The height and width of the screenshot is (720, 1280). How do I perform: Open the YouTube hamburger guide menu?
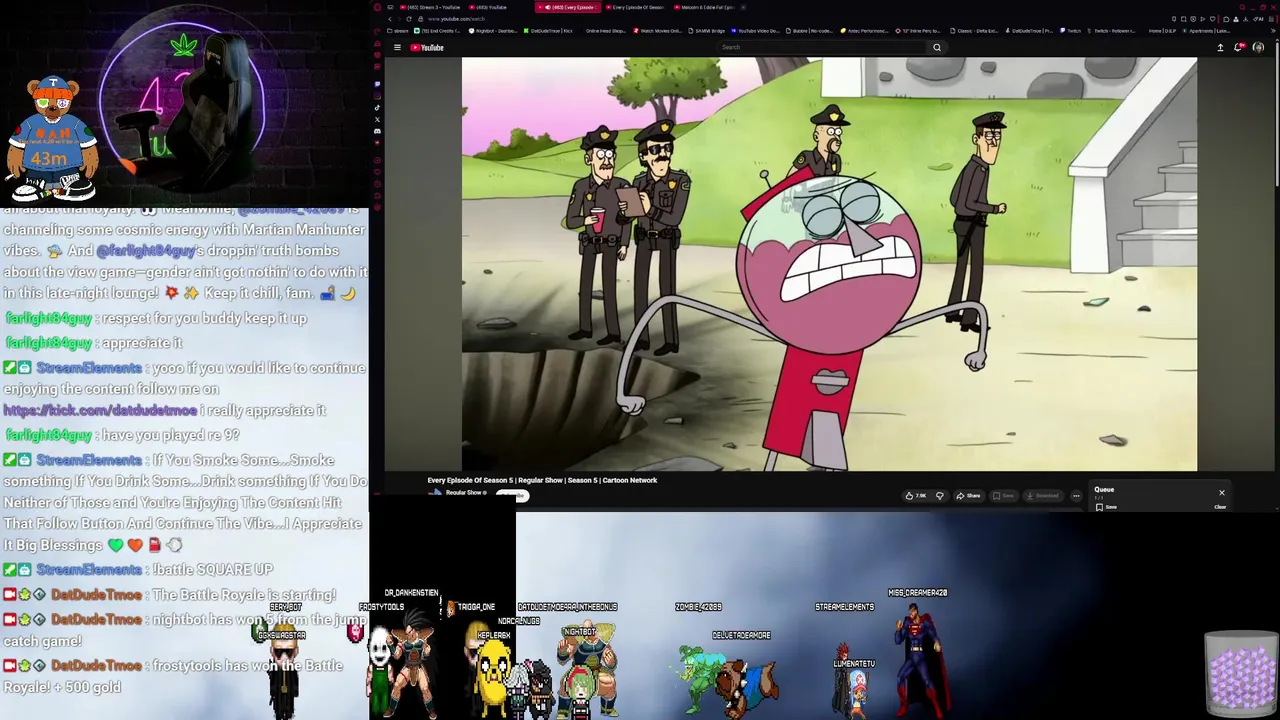(397, 47)
